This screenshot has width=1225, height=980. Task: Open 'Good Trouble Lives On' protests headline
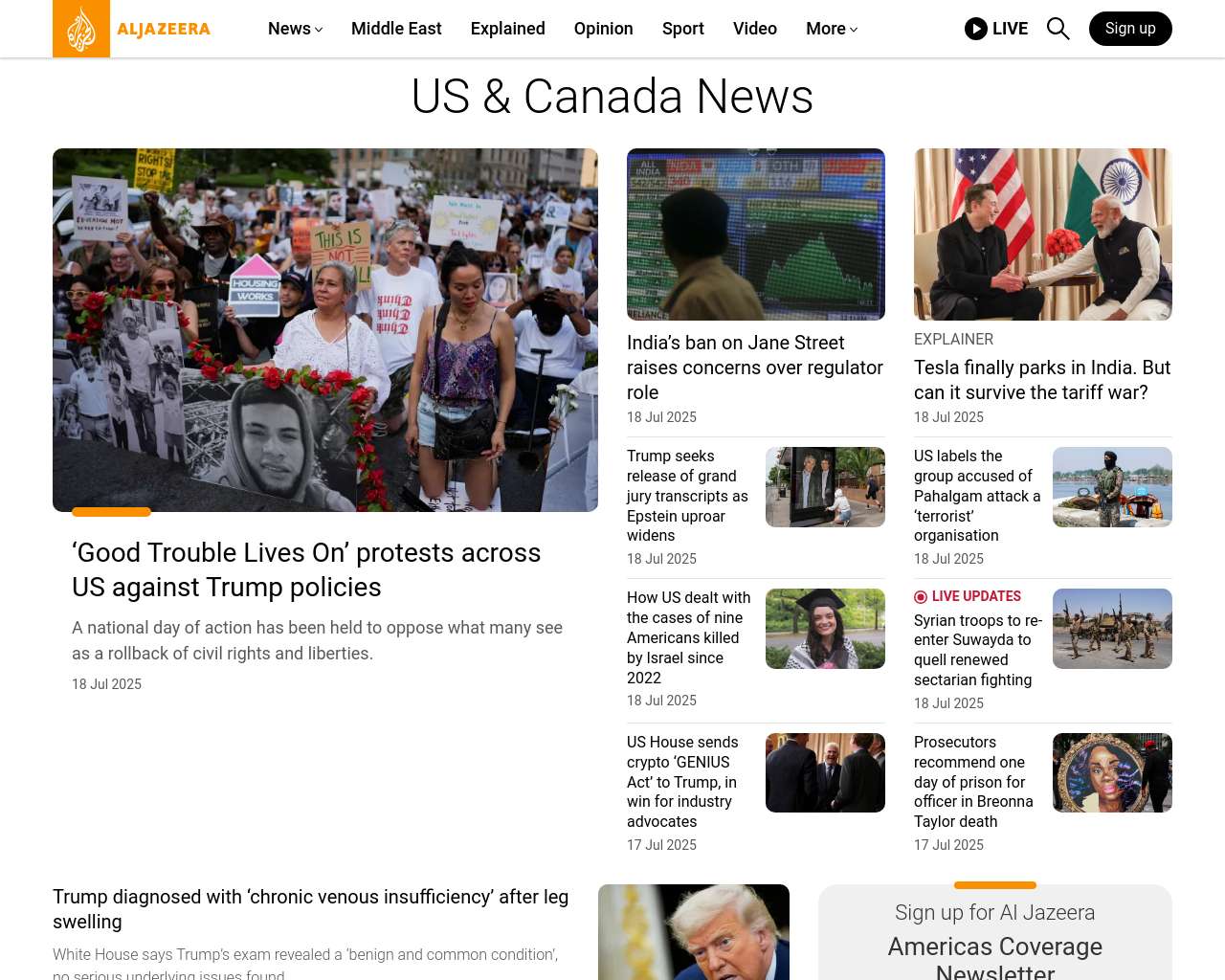(306, 569)
